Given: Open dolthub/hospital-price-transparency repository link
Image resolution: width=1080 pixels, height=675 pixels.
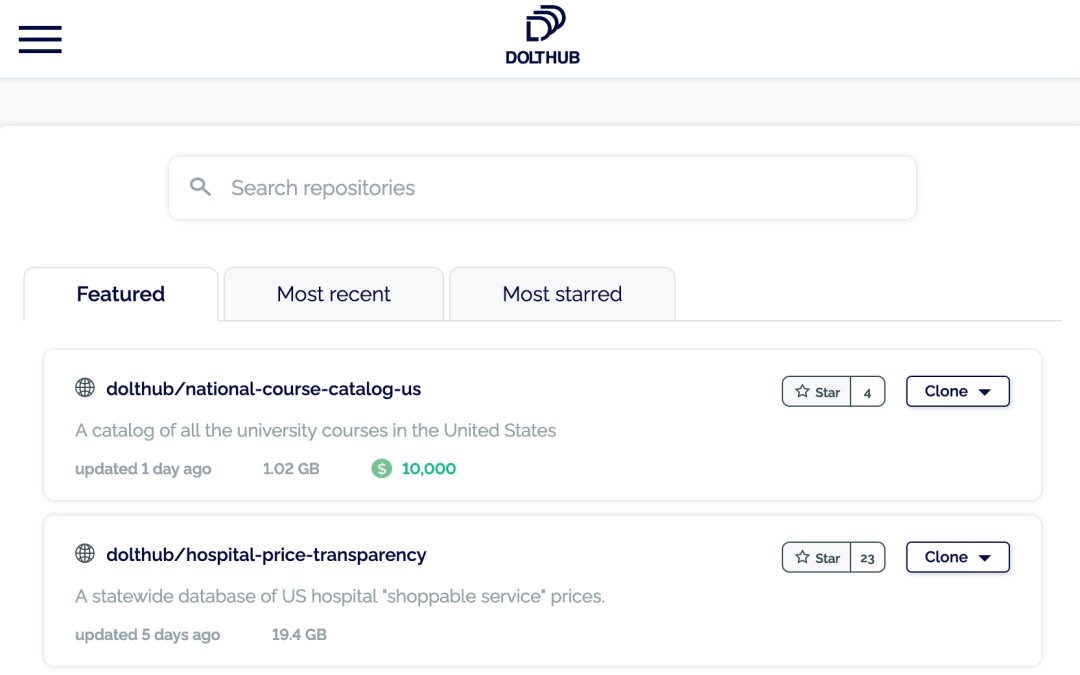Looking at the screenshot, I should (266, 555).
